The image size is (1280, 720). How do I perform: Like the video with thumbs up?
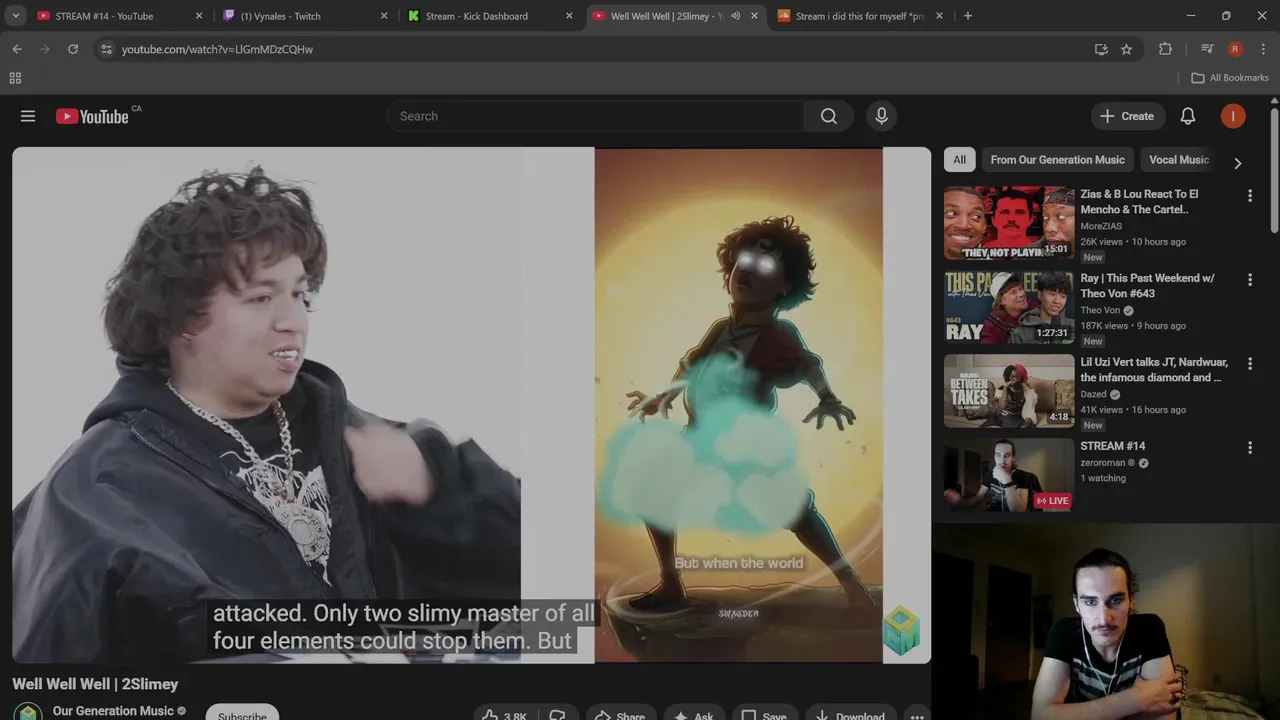(506, 716)
